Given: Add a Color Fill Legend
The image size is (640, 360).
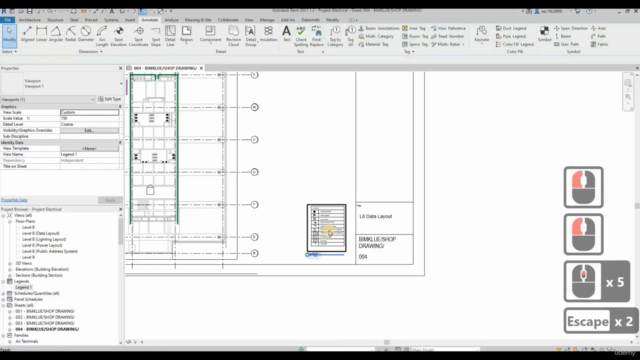Looking at the screenshot, I should tap(514, 44).
